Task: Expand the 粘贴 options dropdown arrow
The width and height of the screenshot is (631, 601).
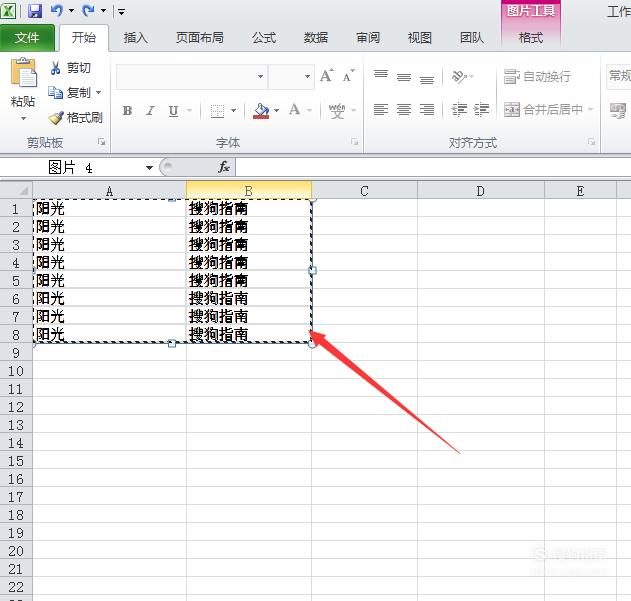Action: click(x=23, y=118)
